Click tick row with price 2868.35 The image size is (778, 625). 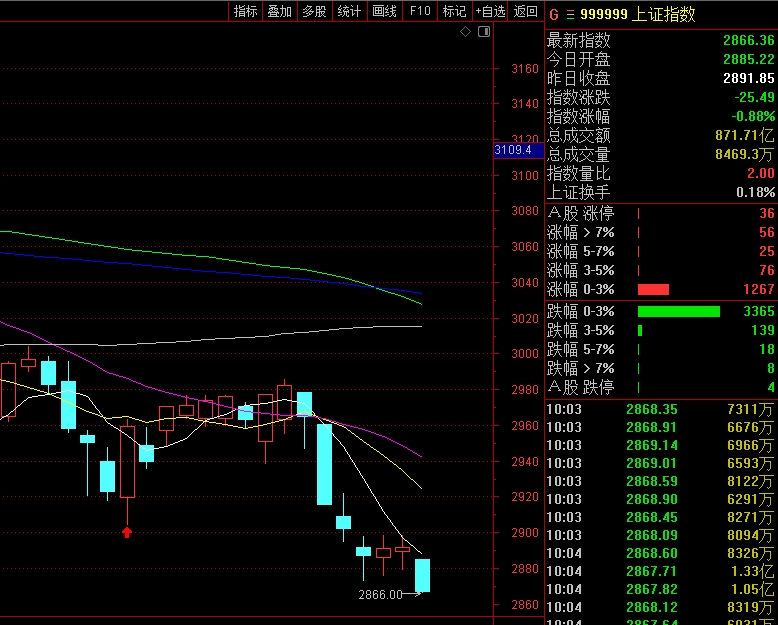coord(661,409)
